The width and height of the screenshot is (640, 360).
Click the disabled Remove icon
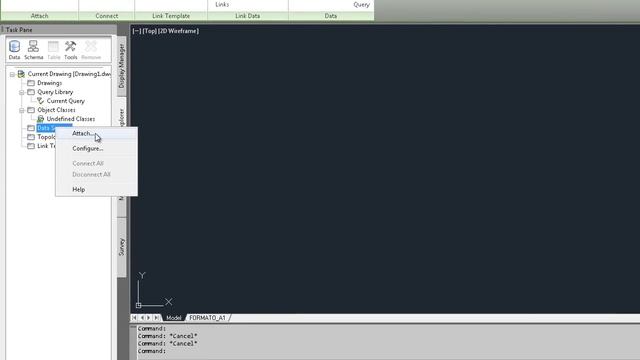(x=91, y=50)
